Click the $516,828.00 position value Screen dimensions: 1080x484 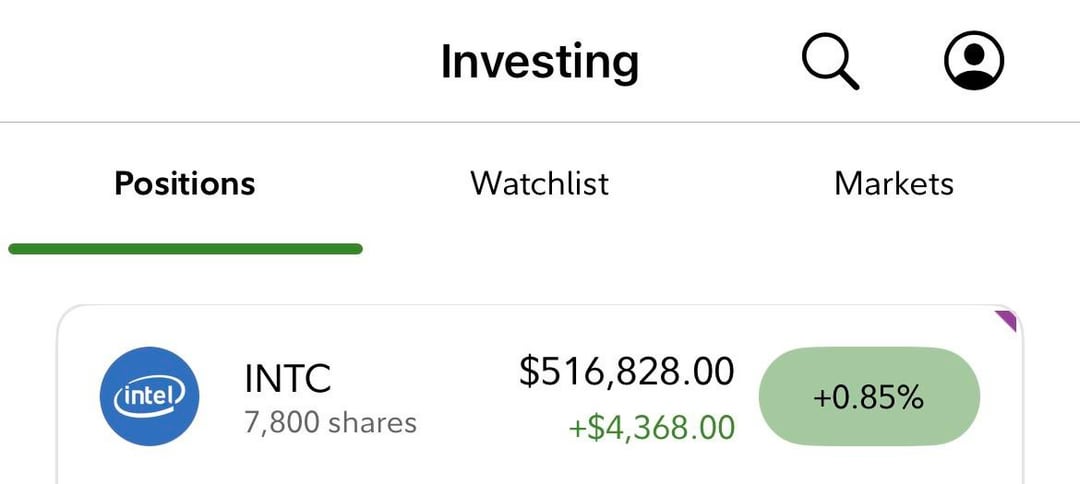627,371
